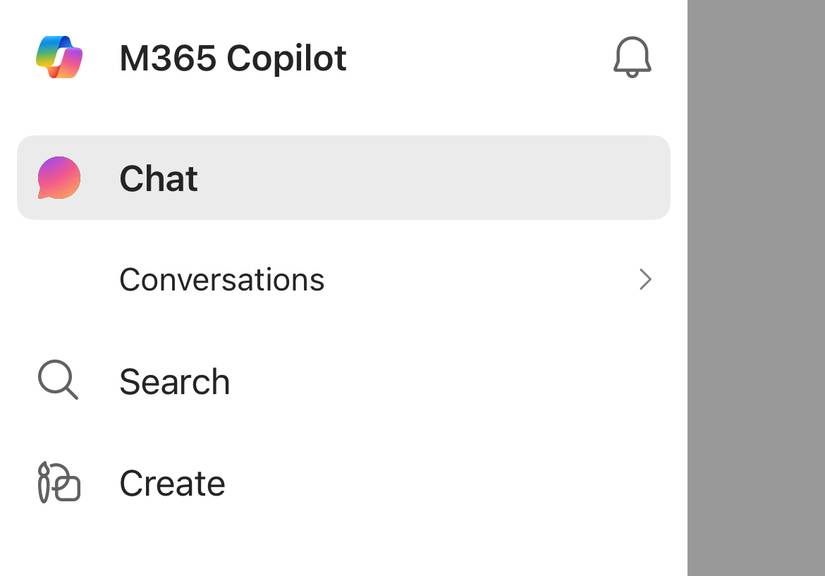Click the Search magnifier icon
This screenshot has height=576, width=825.
pyautogui.click(x=57, y=380)
